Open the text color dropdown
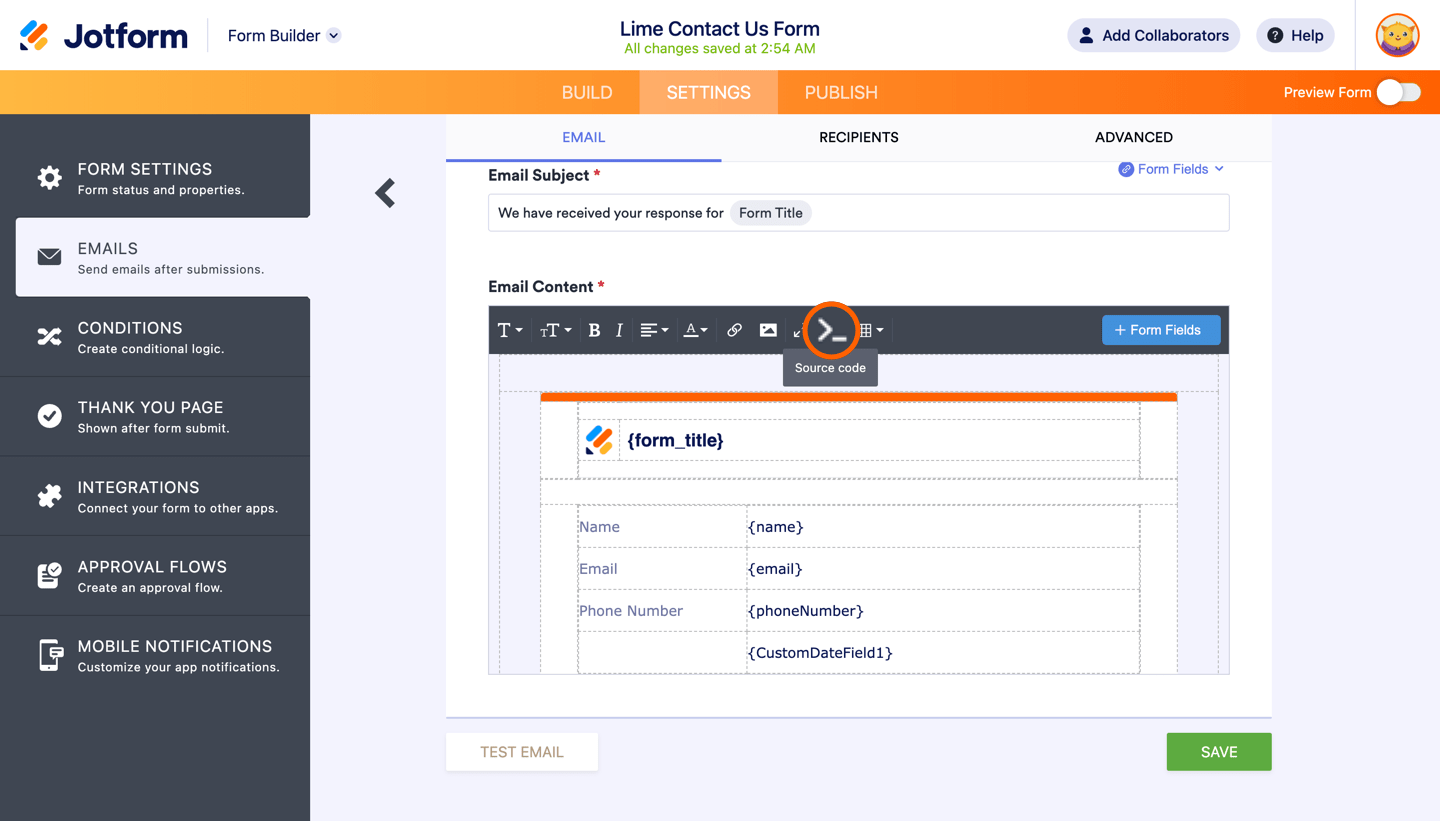This screenshot has height=821, width=1440. 695,330
